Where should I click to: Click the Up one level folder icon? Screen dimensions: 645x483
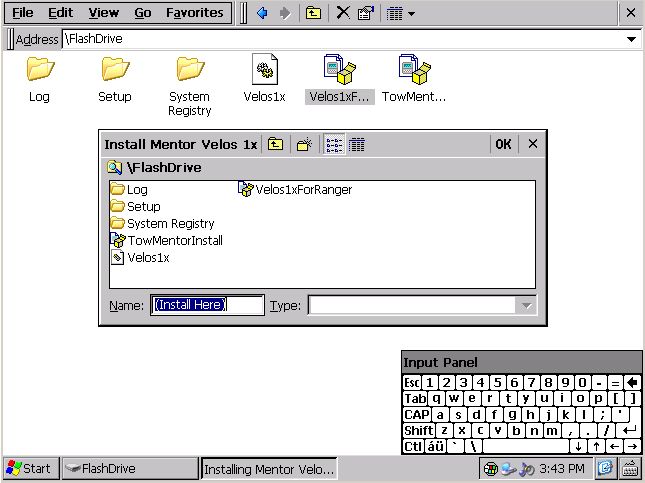314,13
